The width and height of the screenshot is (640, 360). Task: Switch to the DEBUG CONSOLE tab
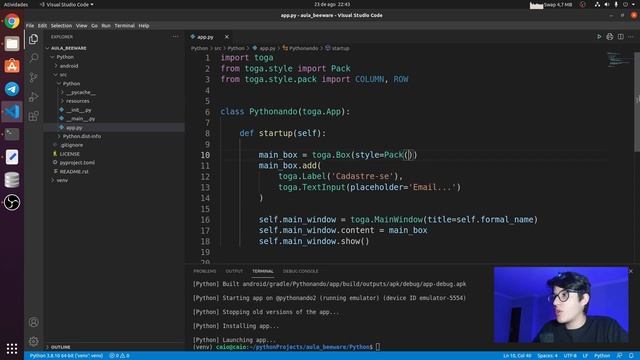click(300, 271)
